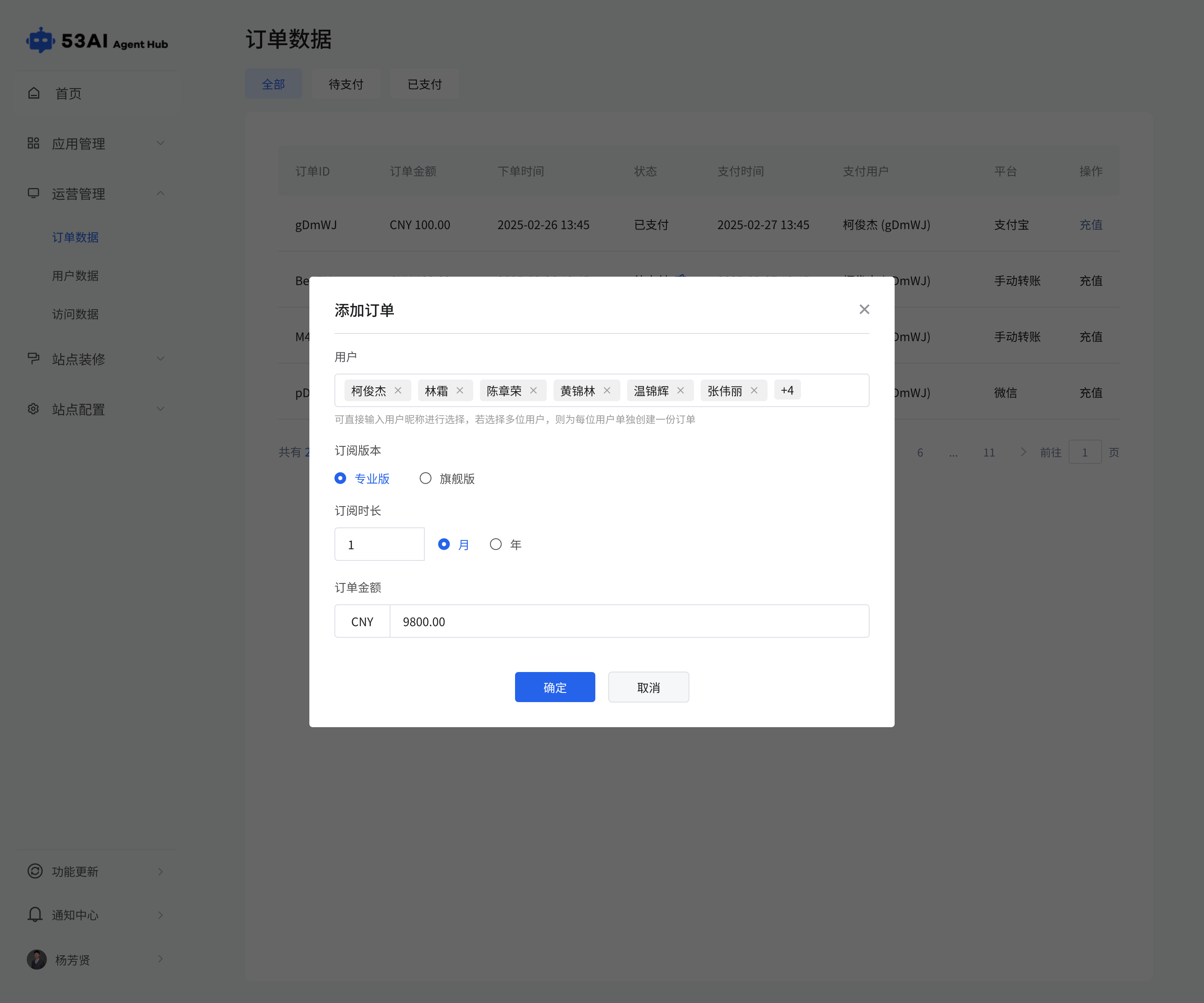Click 杨芳贤 user avatar

point(37,960)
